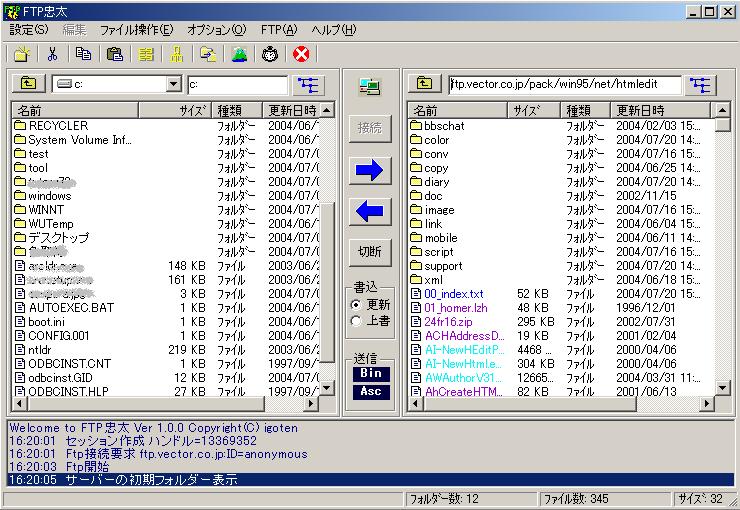Toggle Asc transfer mode
Image resolution: width=740 pixels, height=510 pixels.
pos(371,392)
